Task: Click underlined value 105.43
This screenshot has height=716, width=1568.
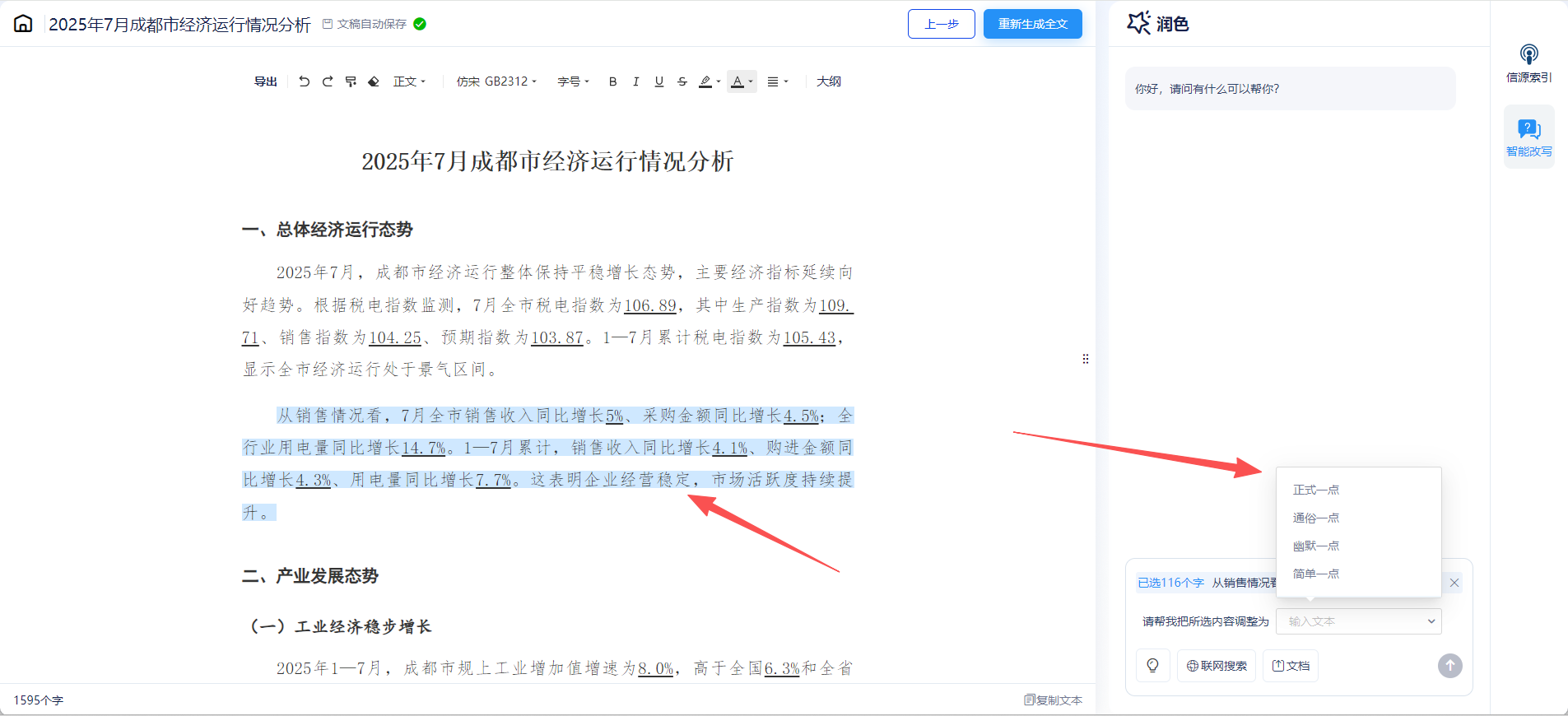Action: pyautogui.click(x=809, y=337)
